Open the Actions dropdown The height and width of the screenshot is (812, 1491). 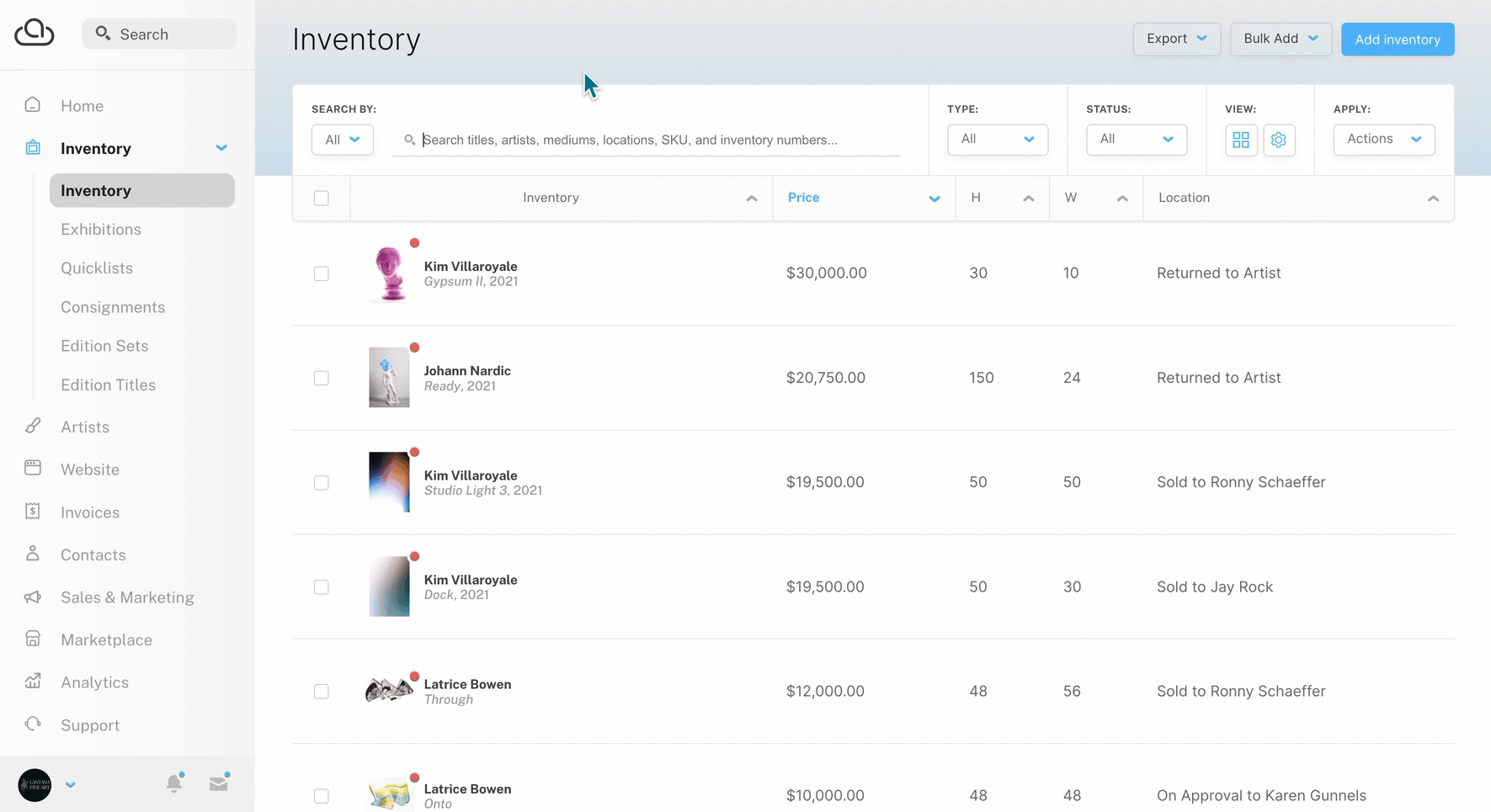(1383, 140)
